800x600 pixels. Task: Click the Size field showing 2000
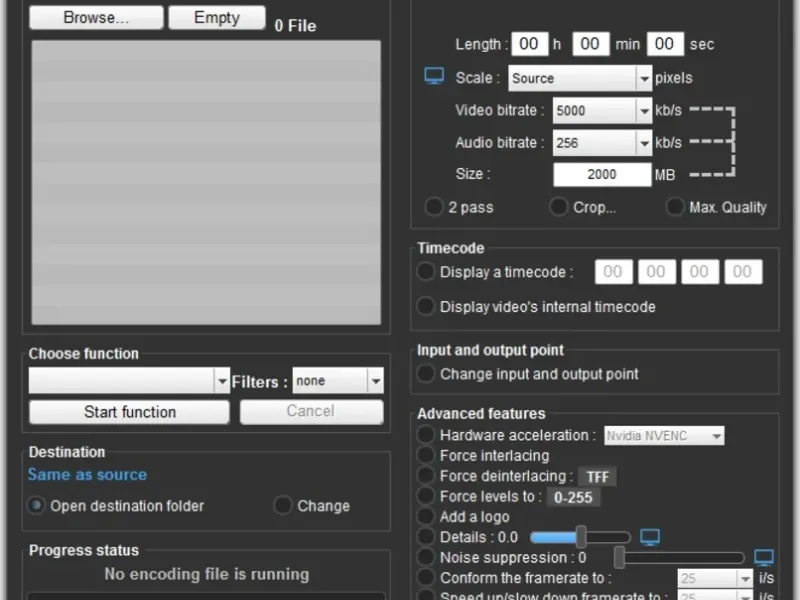click(602, 174)
